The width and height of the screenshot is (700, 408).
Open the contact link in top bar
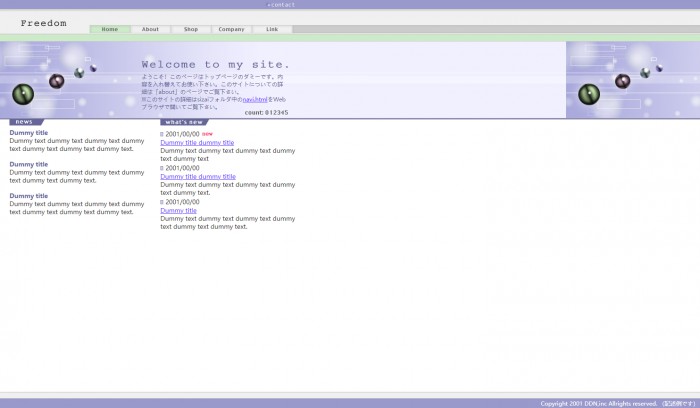coord(281,5)
